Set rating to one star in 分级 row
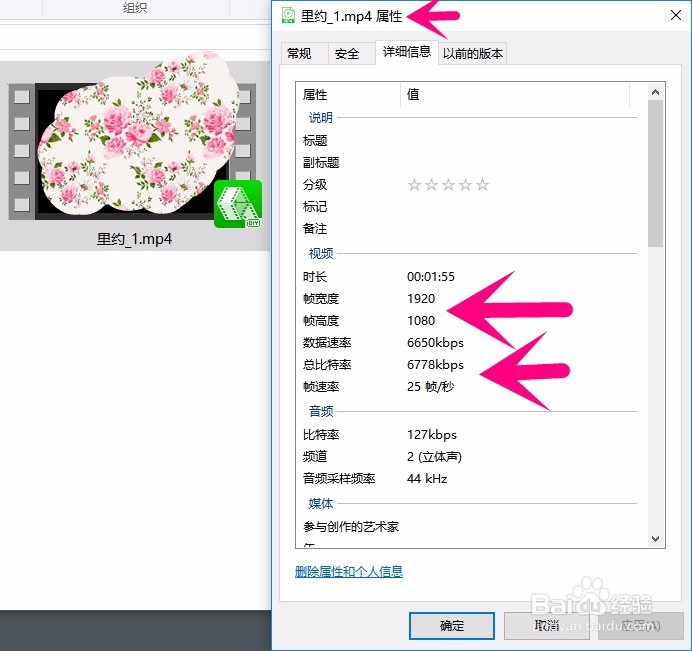 pos(414,184)
